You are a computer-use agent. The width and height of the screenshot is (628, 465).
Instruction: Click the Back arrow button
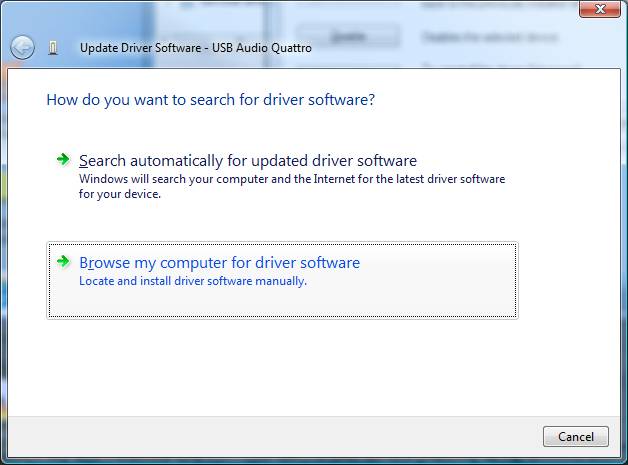[22, 47]
